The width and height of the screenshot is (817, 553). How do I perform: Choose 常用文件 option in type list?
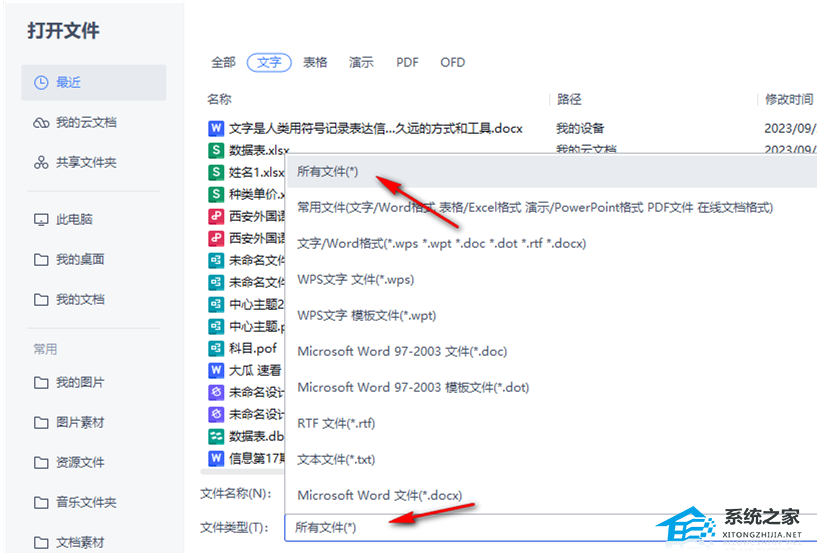[551, 207]
